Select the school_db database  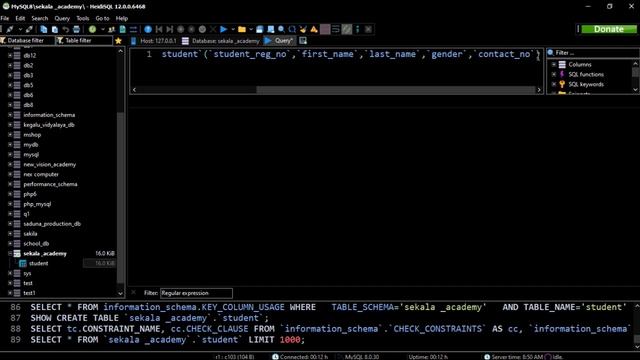tap(36, 244)
